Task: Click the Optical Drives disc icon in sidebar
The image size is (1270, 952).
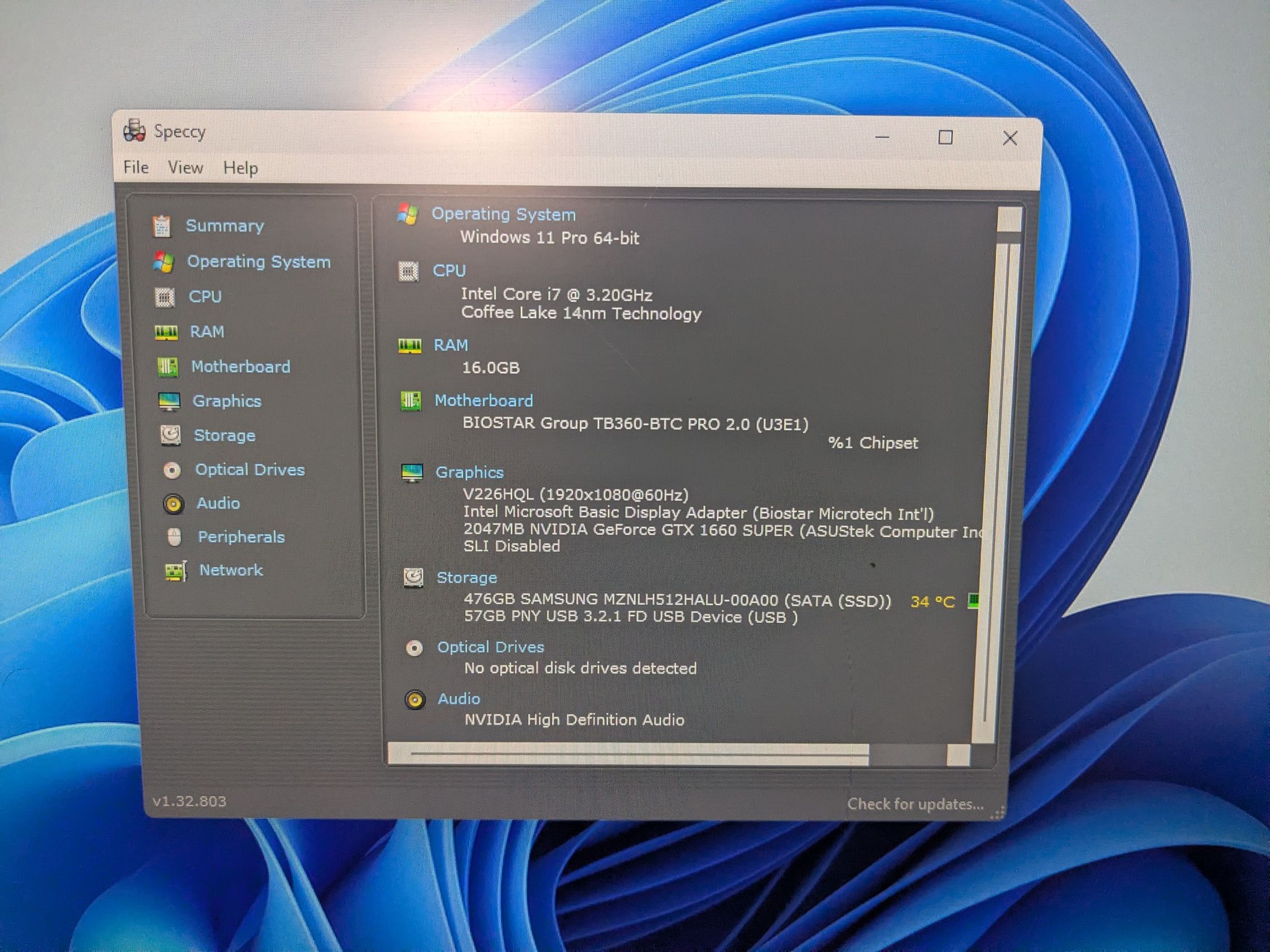Action: pyautogui.click(x=172, y=470)
